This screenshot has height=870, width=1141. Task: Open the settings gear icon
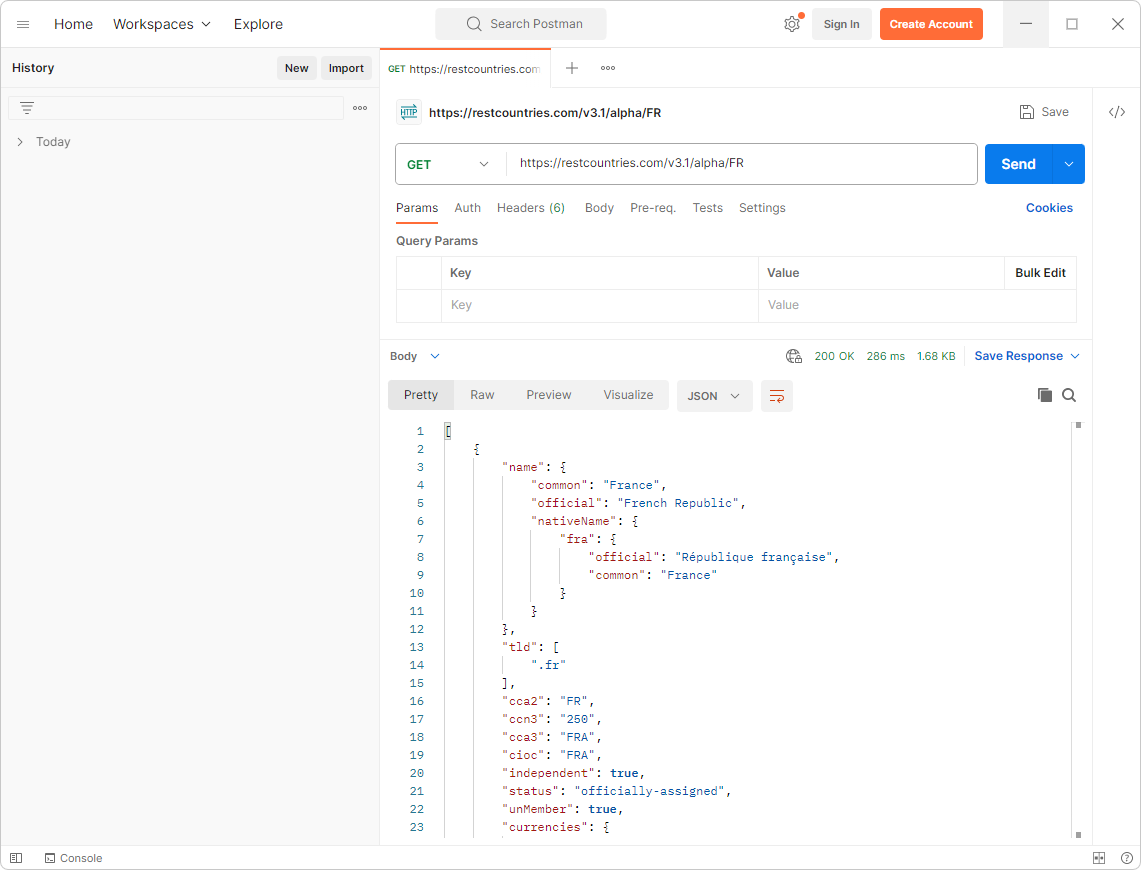[x=792, y=24]
